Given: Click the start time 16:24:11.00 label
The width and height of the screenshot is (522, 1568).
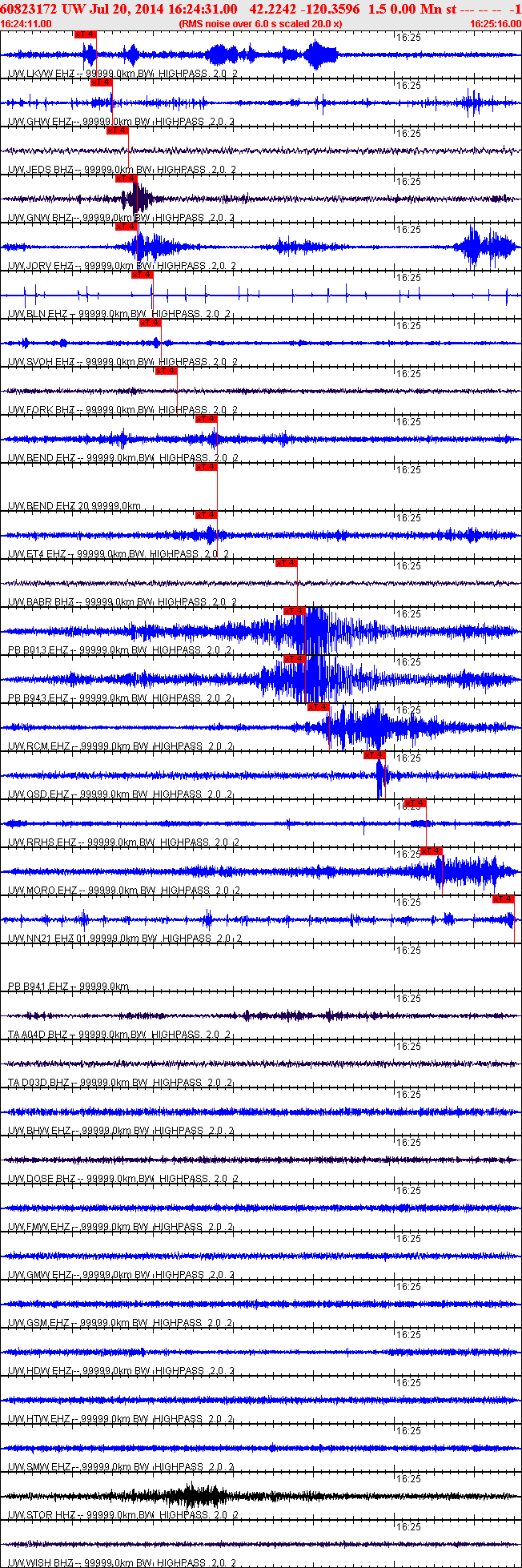Looking at the screenshot, I should tap(26, 24).
